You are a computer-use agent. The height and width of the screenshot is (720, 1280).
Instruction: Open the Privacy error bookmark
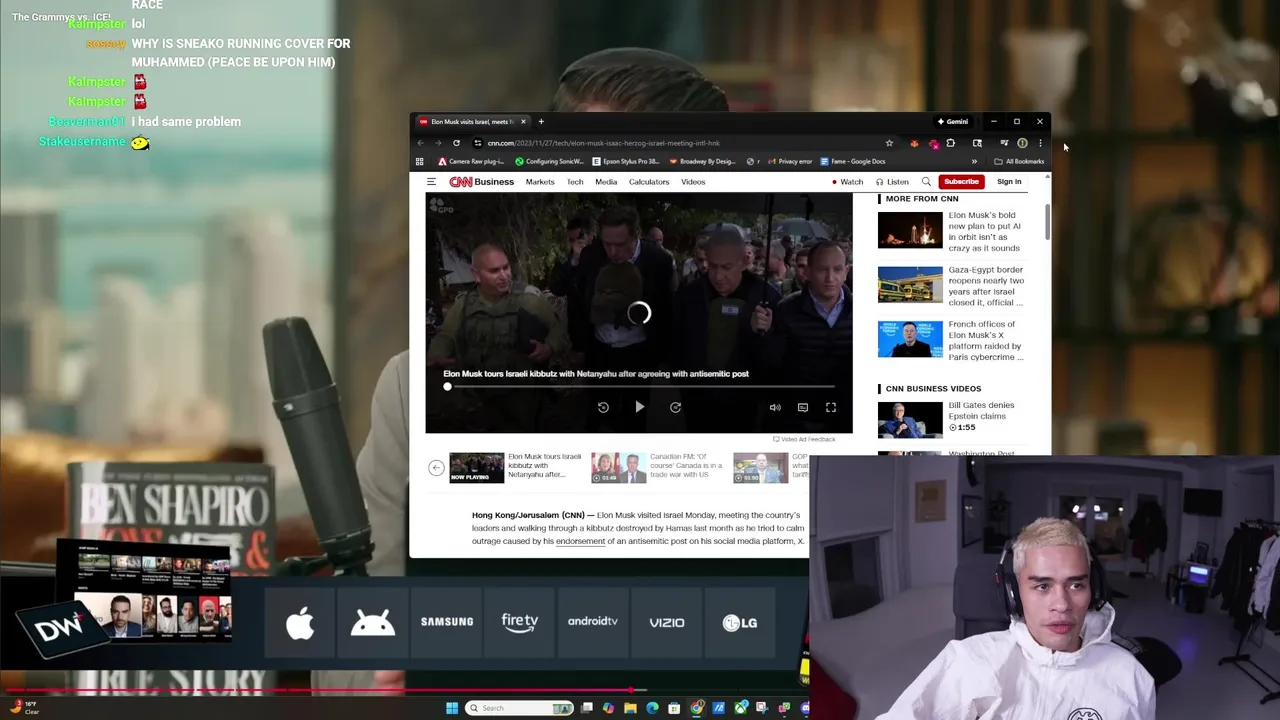(x=789, y=161)
